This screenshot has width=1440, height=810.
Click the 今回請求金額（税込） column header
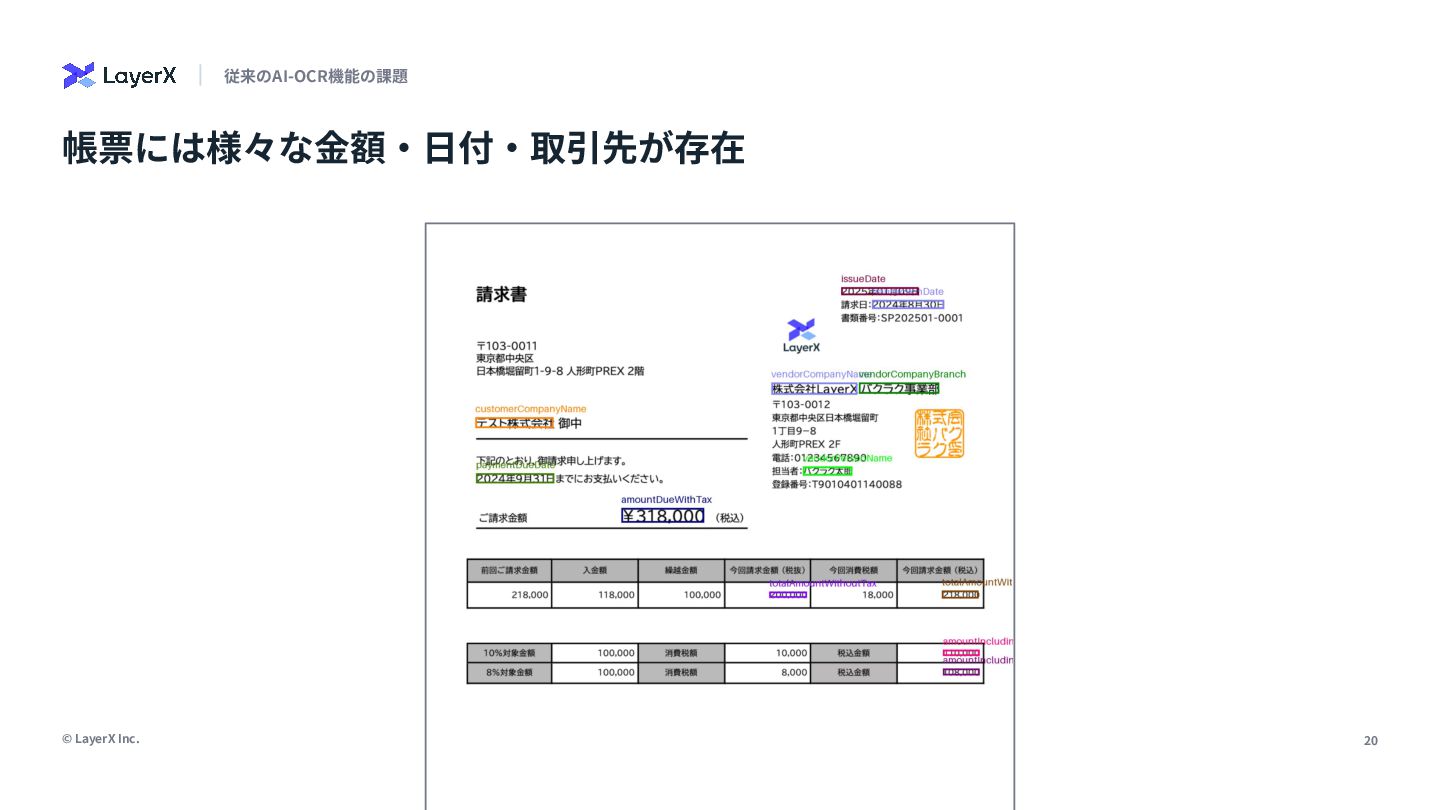pyautogui.click(x=940, y=570)
